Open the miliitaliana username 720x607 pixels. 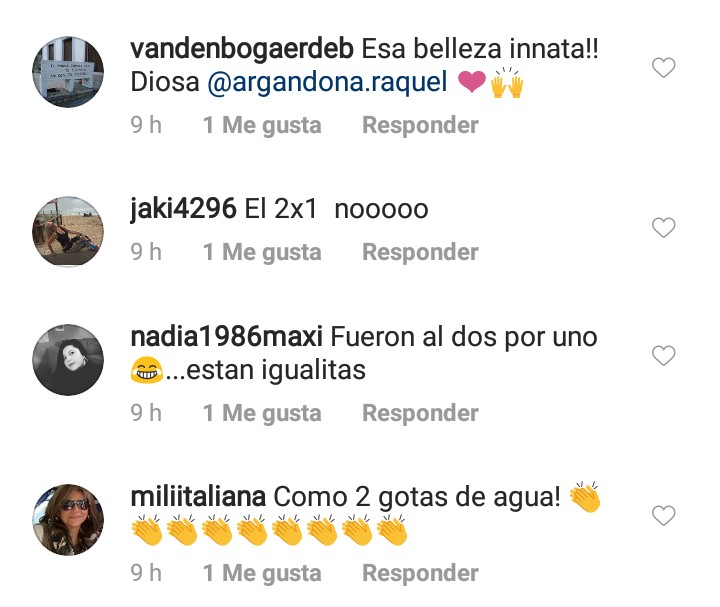pos(198,497)
